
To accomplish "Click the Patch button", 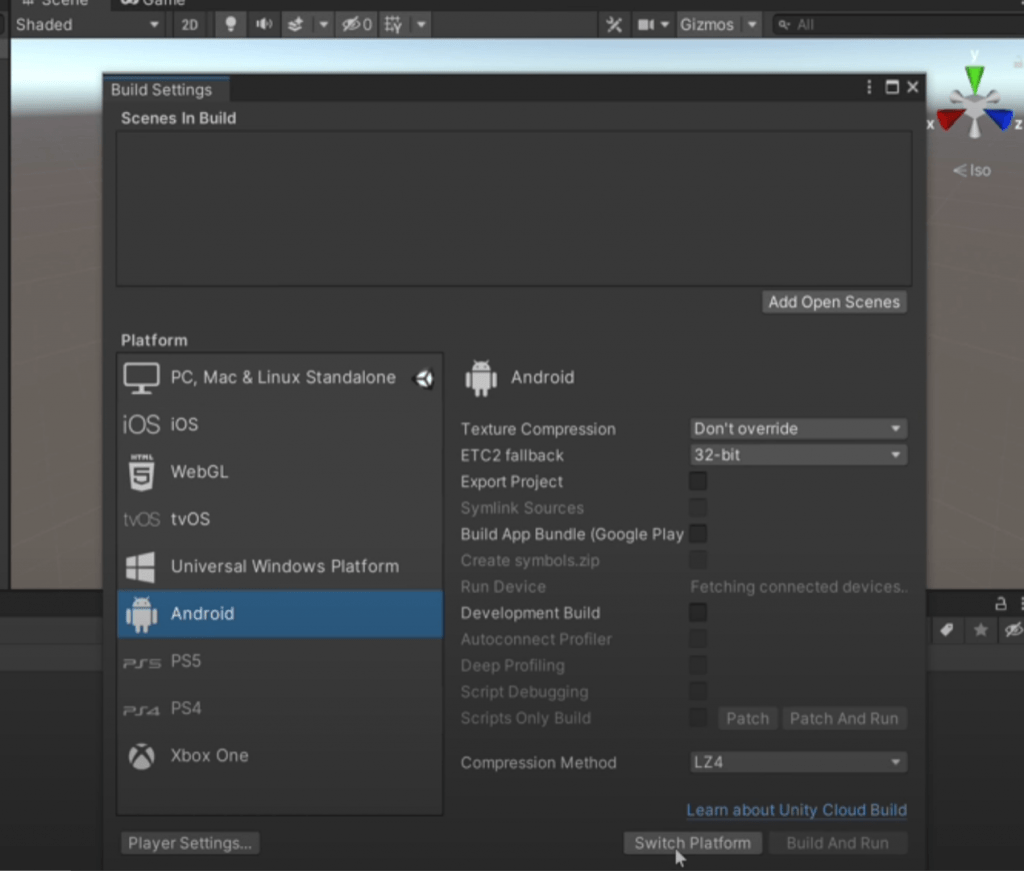I will pos(748,718).
